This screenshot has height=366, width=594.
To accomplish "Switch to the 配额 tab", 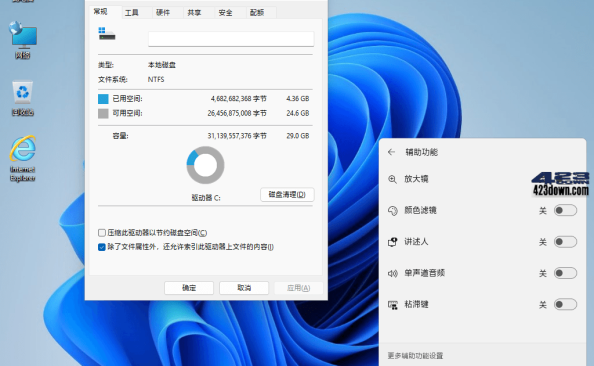I will [x=257, y=13].
